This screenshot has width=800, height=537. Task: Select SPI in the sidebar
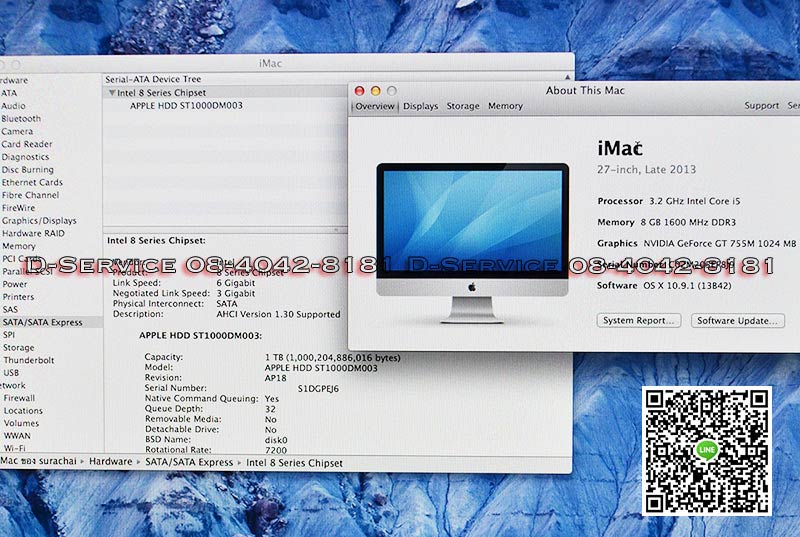[x=9, y=335]
